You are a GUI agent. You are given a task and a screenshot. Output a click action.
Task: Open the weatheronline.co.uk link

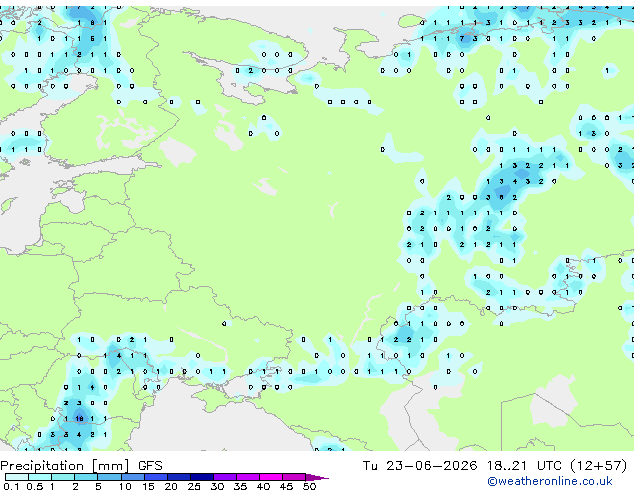pos(550,481)
